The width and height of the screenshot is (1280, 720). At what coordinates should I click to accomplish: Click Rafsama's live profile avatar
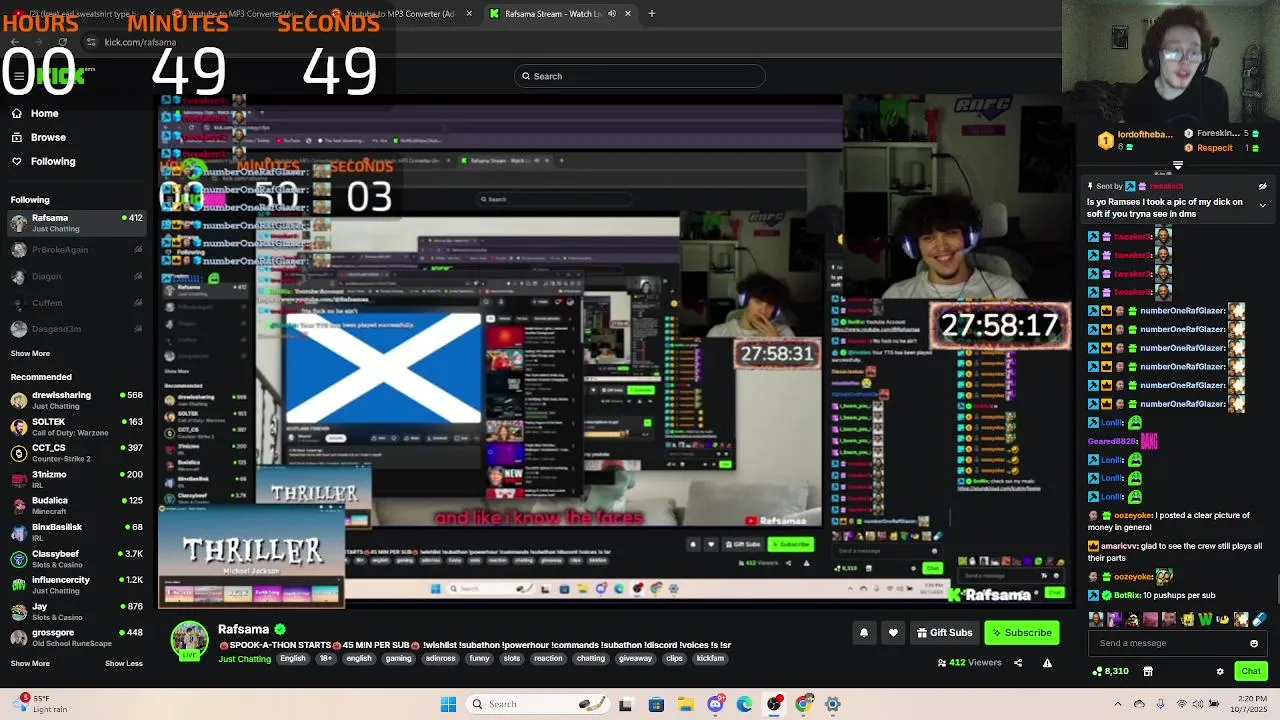(x=189, y=641)
